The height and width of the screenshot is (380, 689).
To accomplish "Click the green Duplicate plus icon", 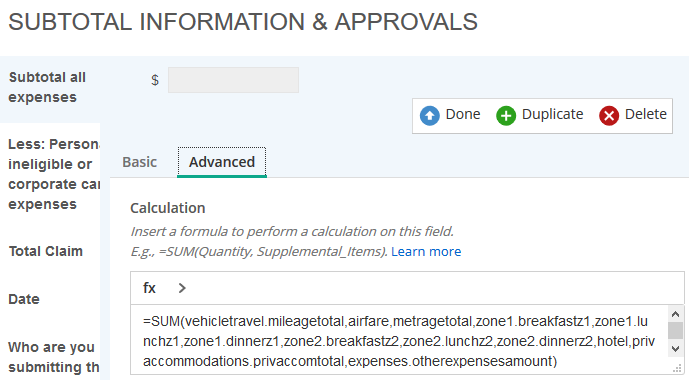I will (506, 116).
